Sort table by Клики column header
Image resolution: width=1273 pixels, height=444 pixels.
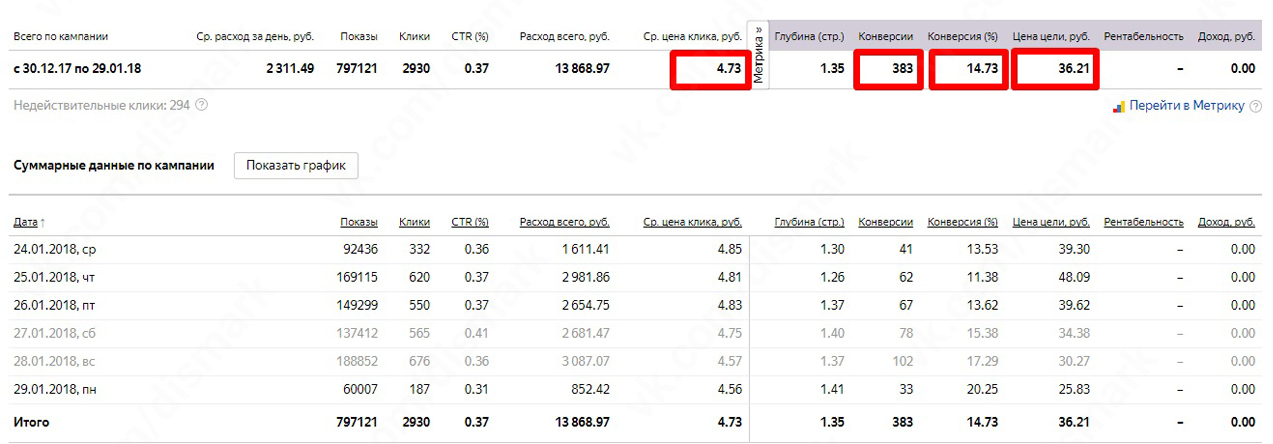(414, 222)
